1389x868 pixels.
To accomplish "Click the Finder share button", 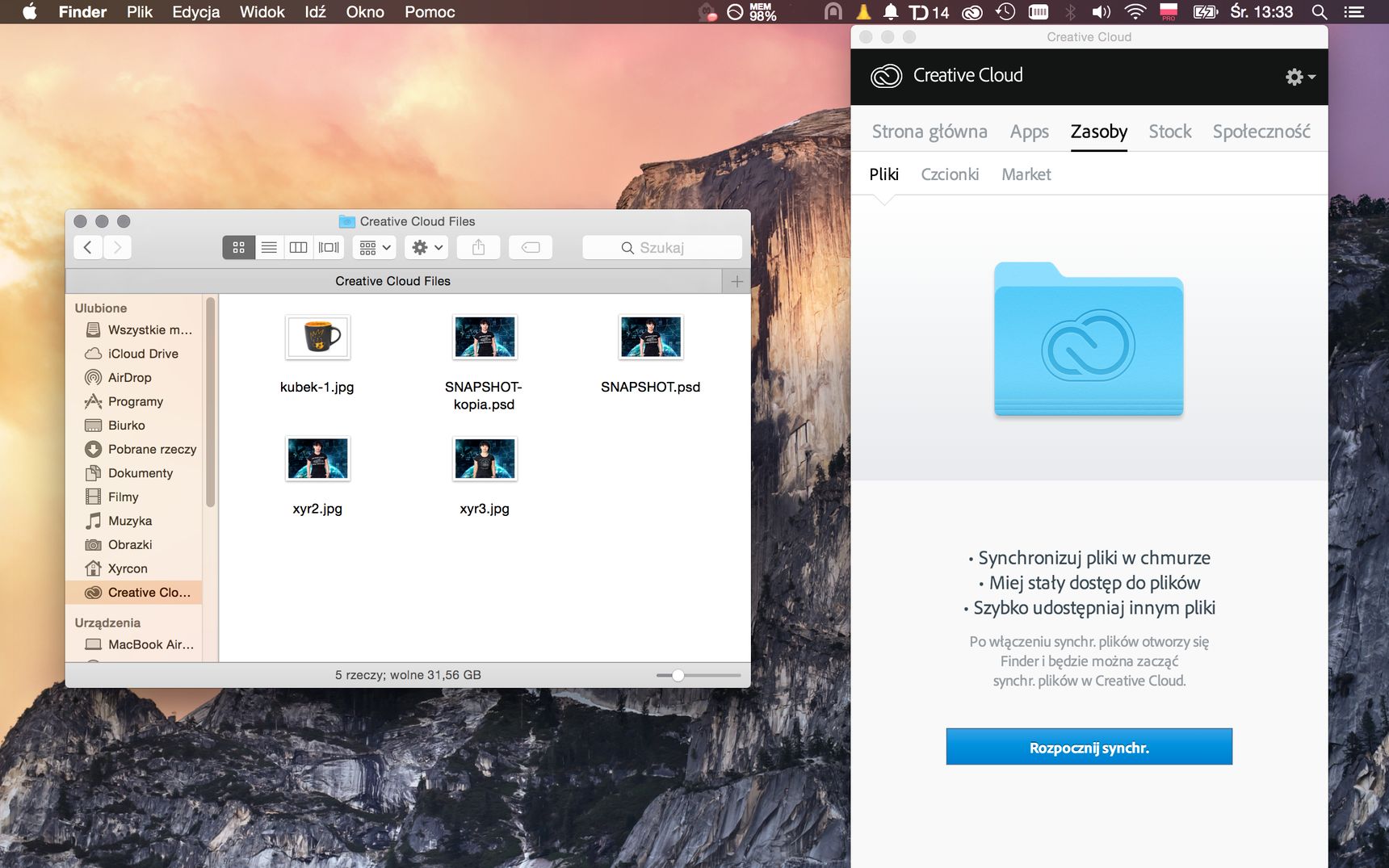I will (x=478, y=247).
